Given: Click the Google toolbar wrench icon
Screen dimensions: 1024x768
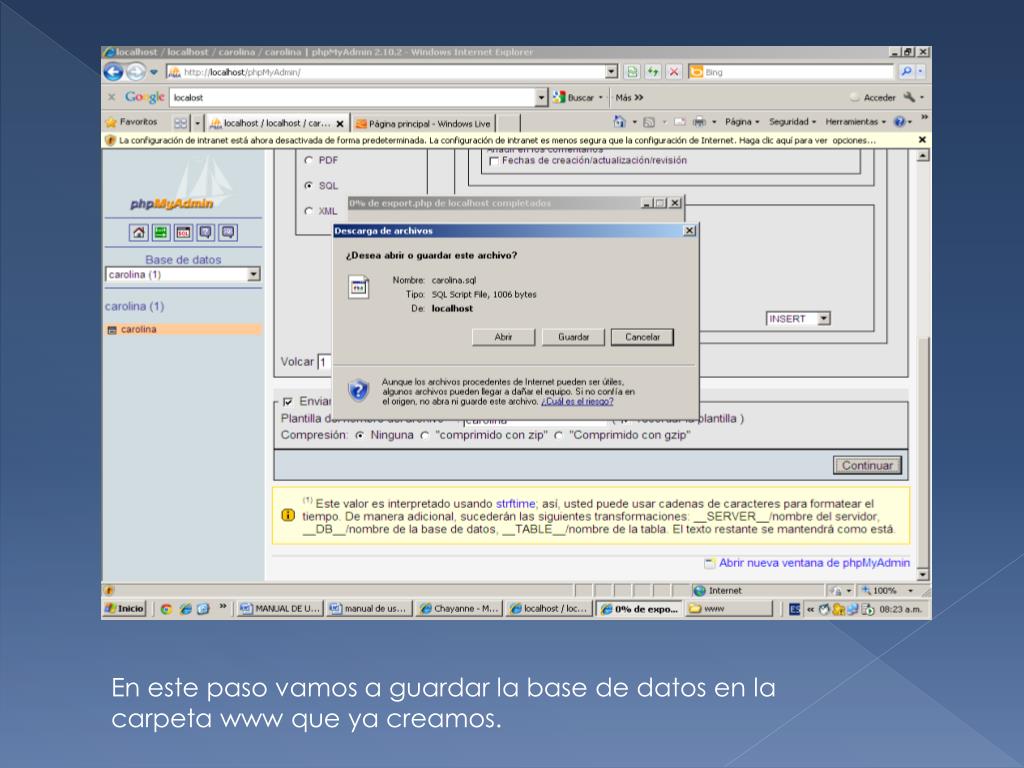Looking at the screenshot, I should coord(909,97).
